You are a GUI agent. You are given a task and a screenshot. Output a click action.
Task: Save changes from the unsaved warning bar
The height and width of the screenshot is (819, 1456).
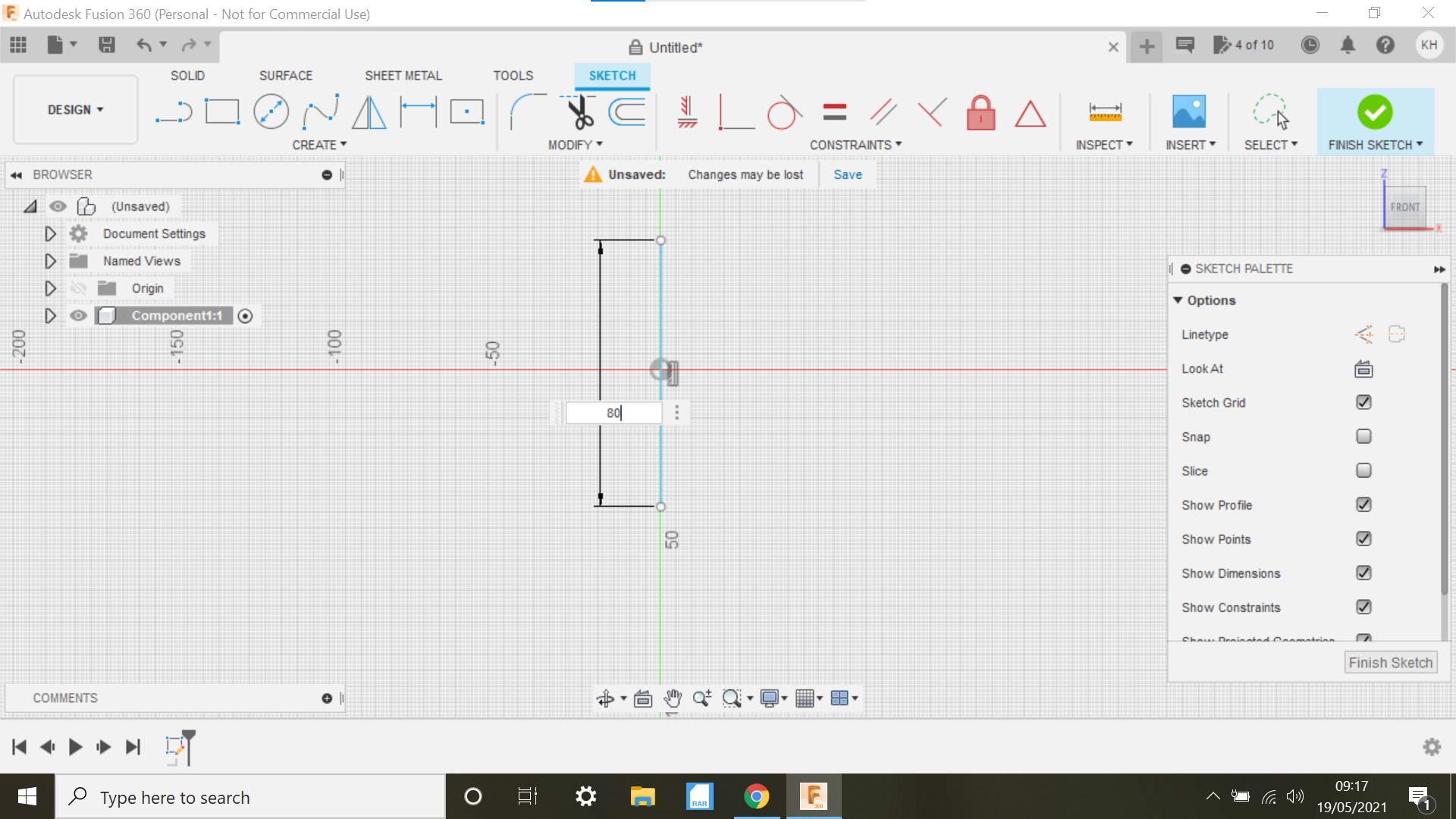point(847,174)
